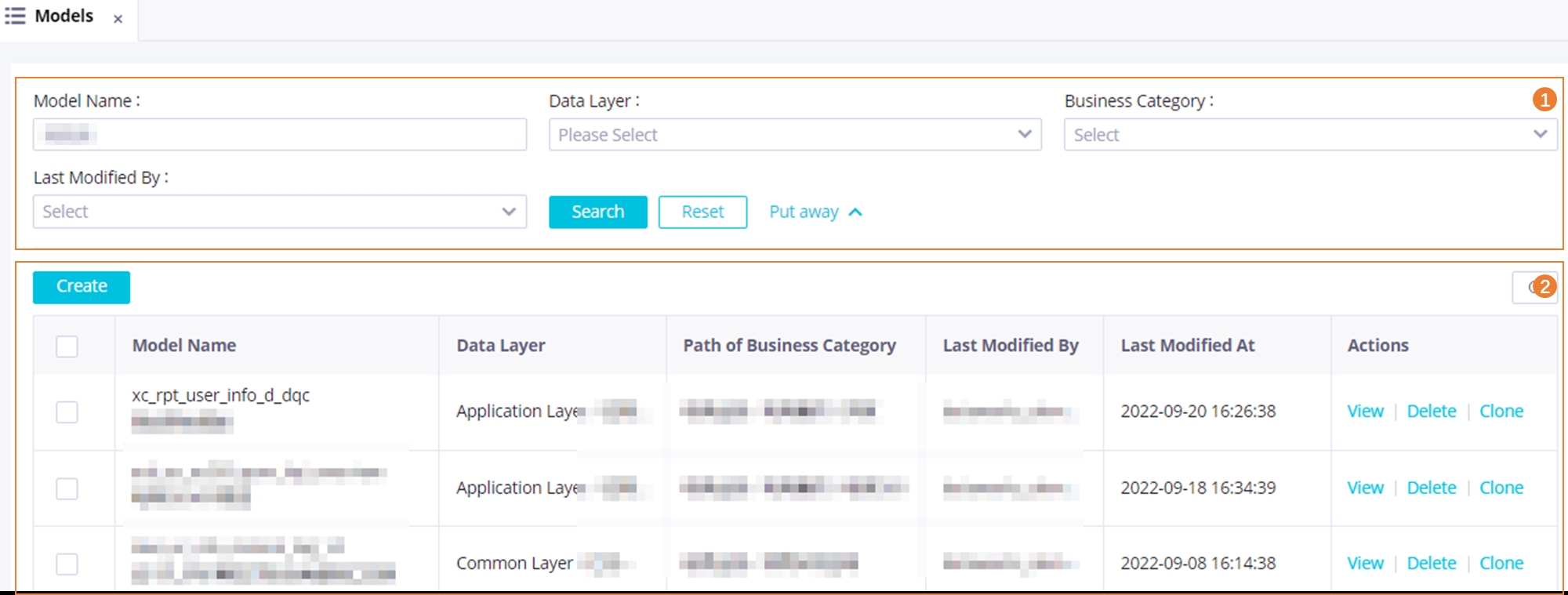Check the row modified 2022-09-18 16:34:39
Viewport: 1568px width, 595px height.
tap(67, 488)
